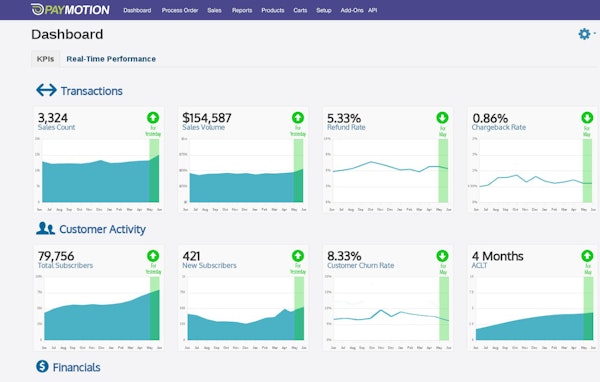The image size is (600, 382).
Task: Click the Transactions double-arrow icon
Action: 46,90
